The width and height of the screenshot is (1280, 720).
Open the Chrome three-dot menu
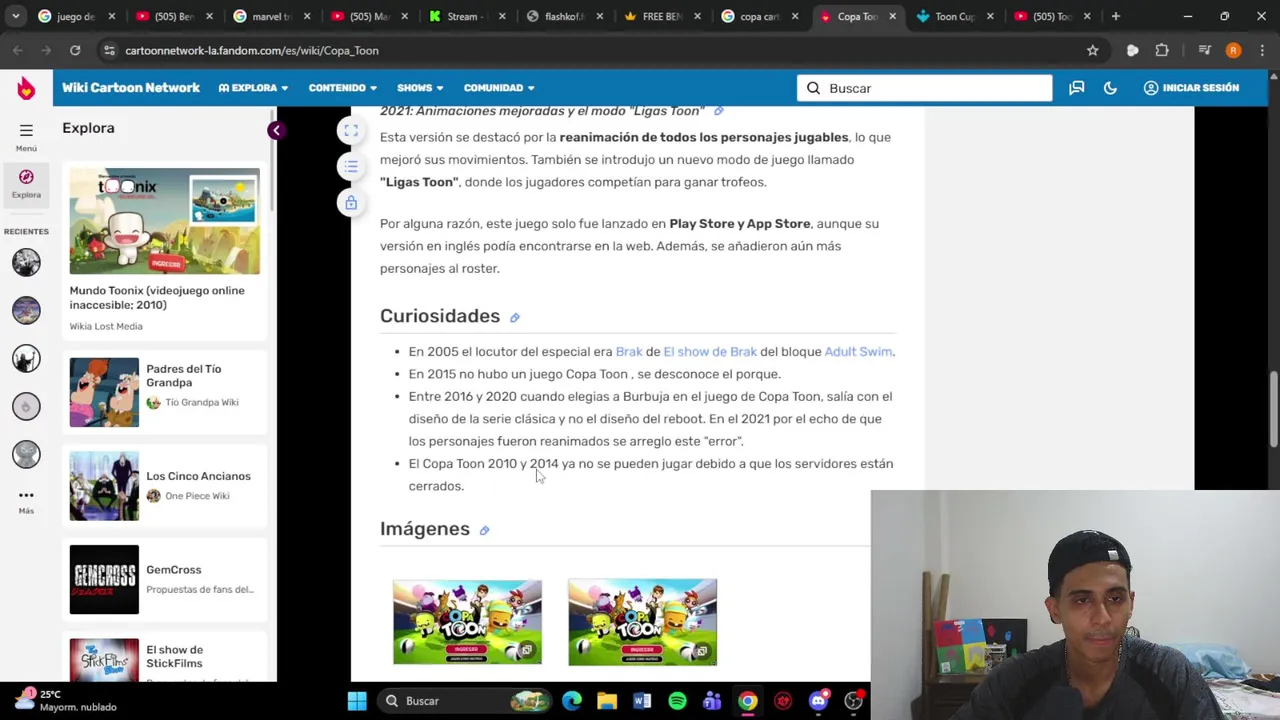pos(1261,50)
